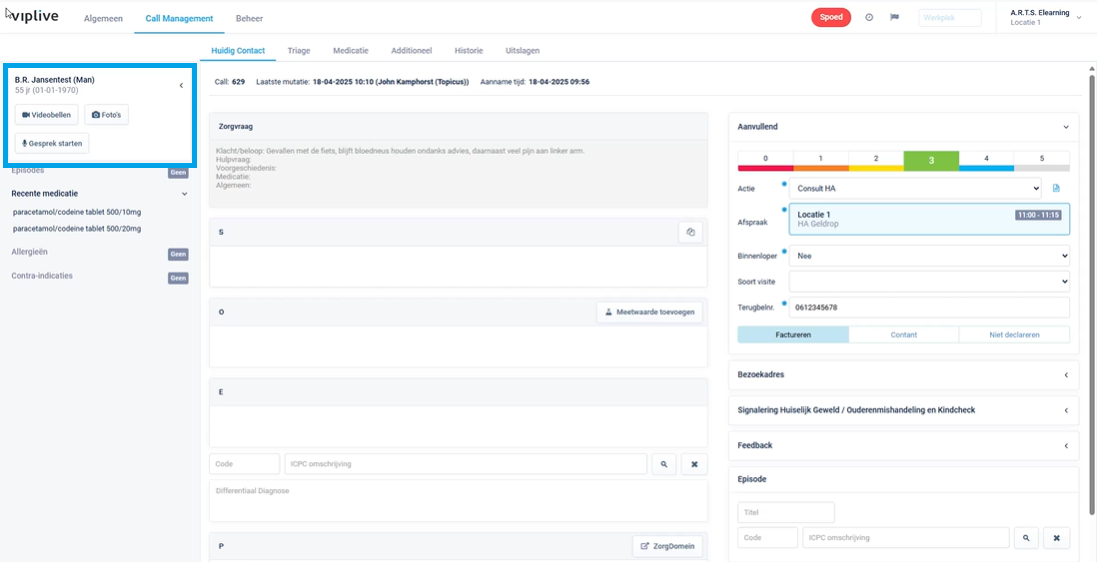Image resolution: width=1097 pixels, height=562 pixels.
Task: Click the Terugbelnr. phone number field
Action: coord(929,307)
